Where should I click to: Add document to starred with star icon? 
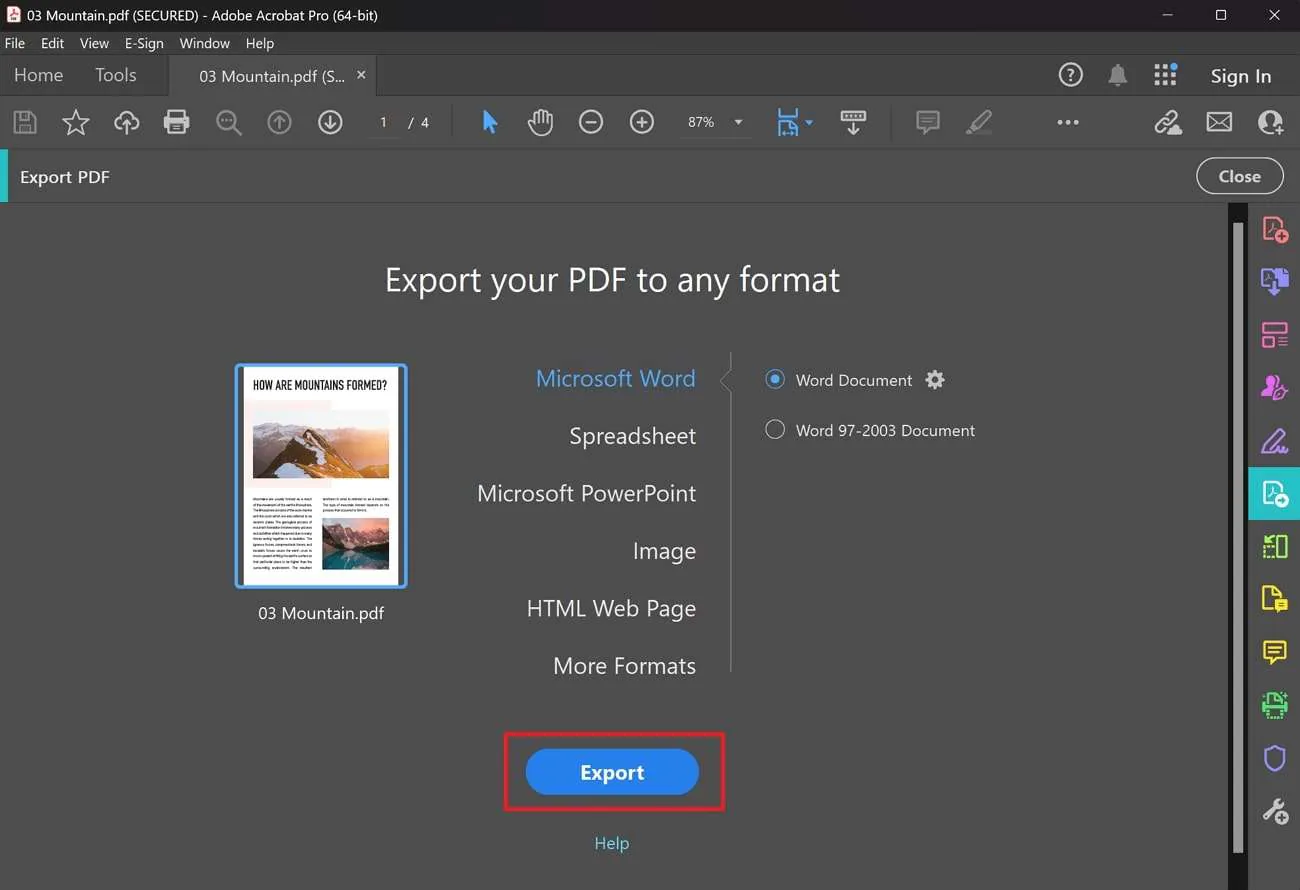click(x=76, y=122)
